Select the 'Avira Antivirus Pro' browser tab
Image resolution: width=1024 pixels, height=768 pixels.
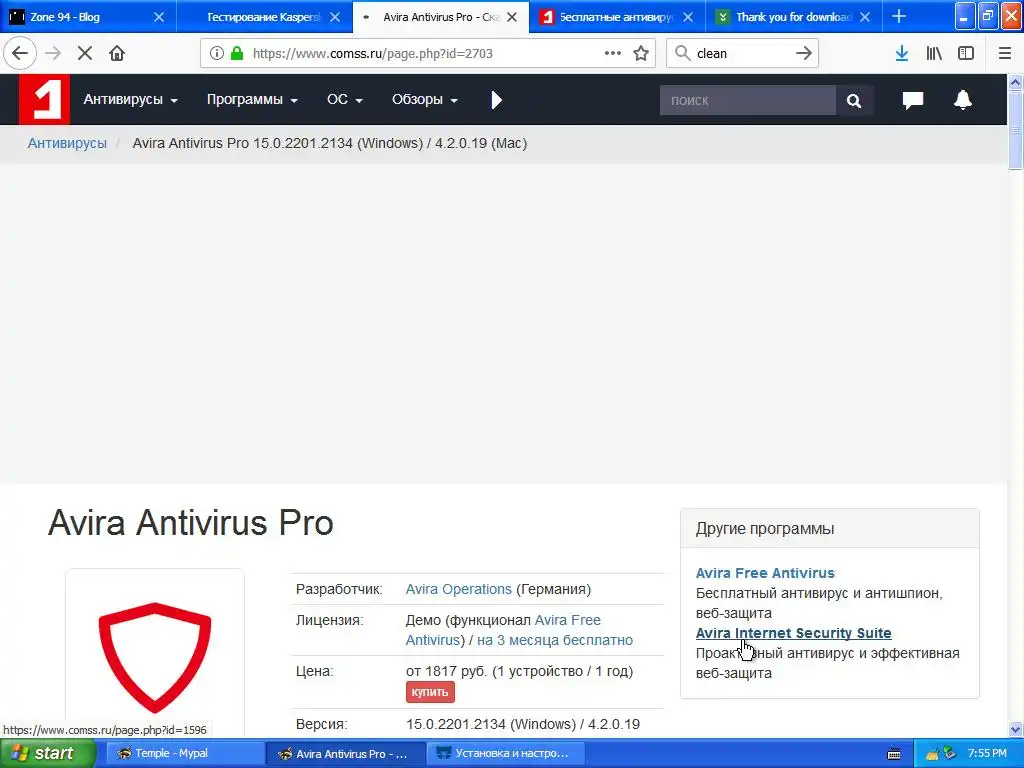pyautogui.click(x=441, y=17)
